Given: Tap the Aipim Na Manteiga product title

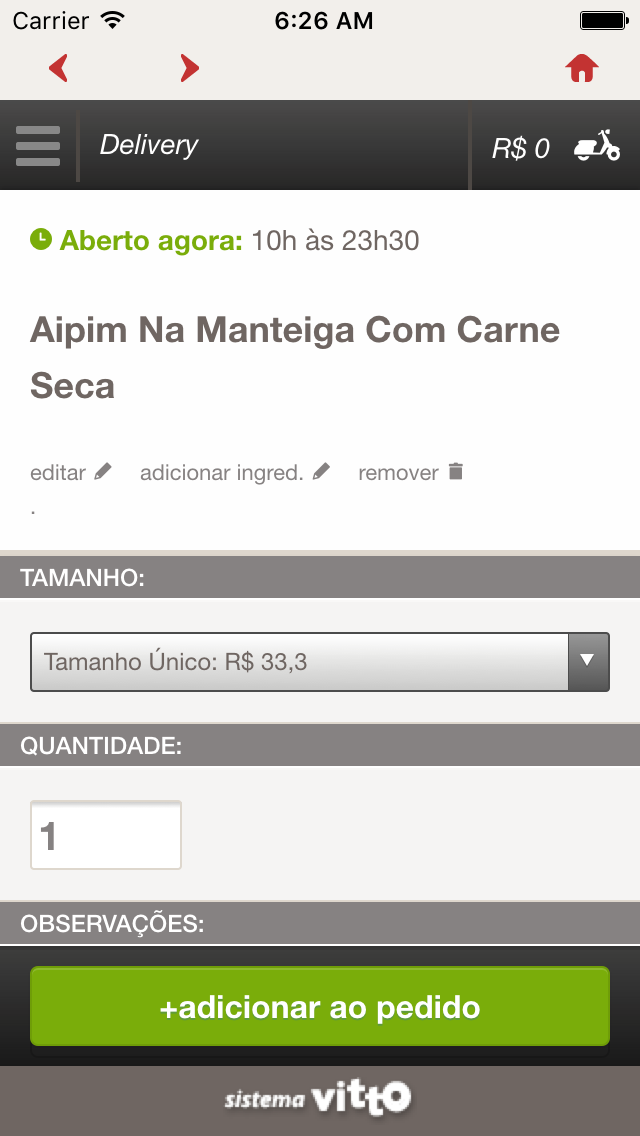Looking at the screenshot, I should [x=295, y=357].
